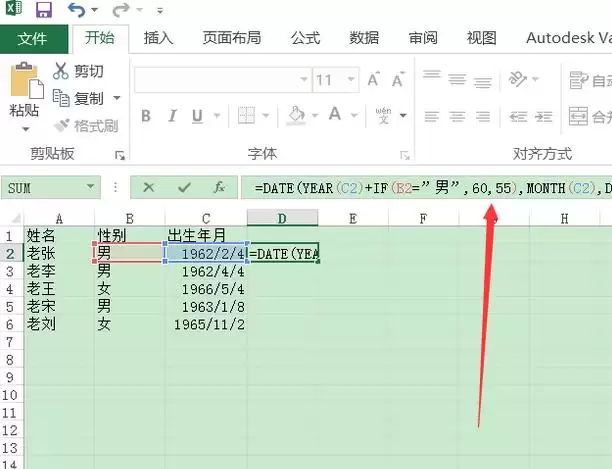Viewport: 612px width, 469px height.
Task: Click cell with date 1966/5/4
Action: pyautogui.click(x=206, y=289)
